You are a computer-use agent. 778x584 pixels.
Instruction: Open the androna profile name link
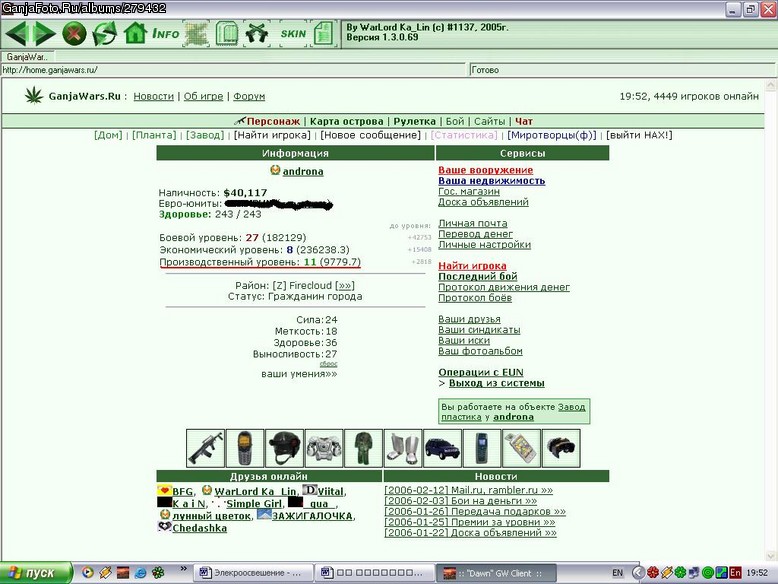303,172
